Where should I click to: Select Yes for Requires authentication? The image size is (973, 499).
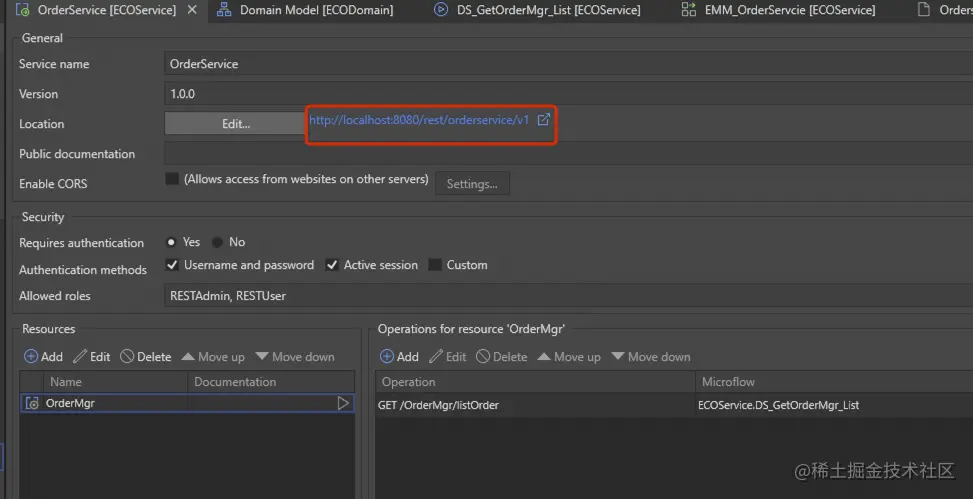(171, 242)
